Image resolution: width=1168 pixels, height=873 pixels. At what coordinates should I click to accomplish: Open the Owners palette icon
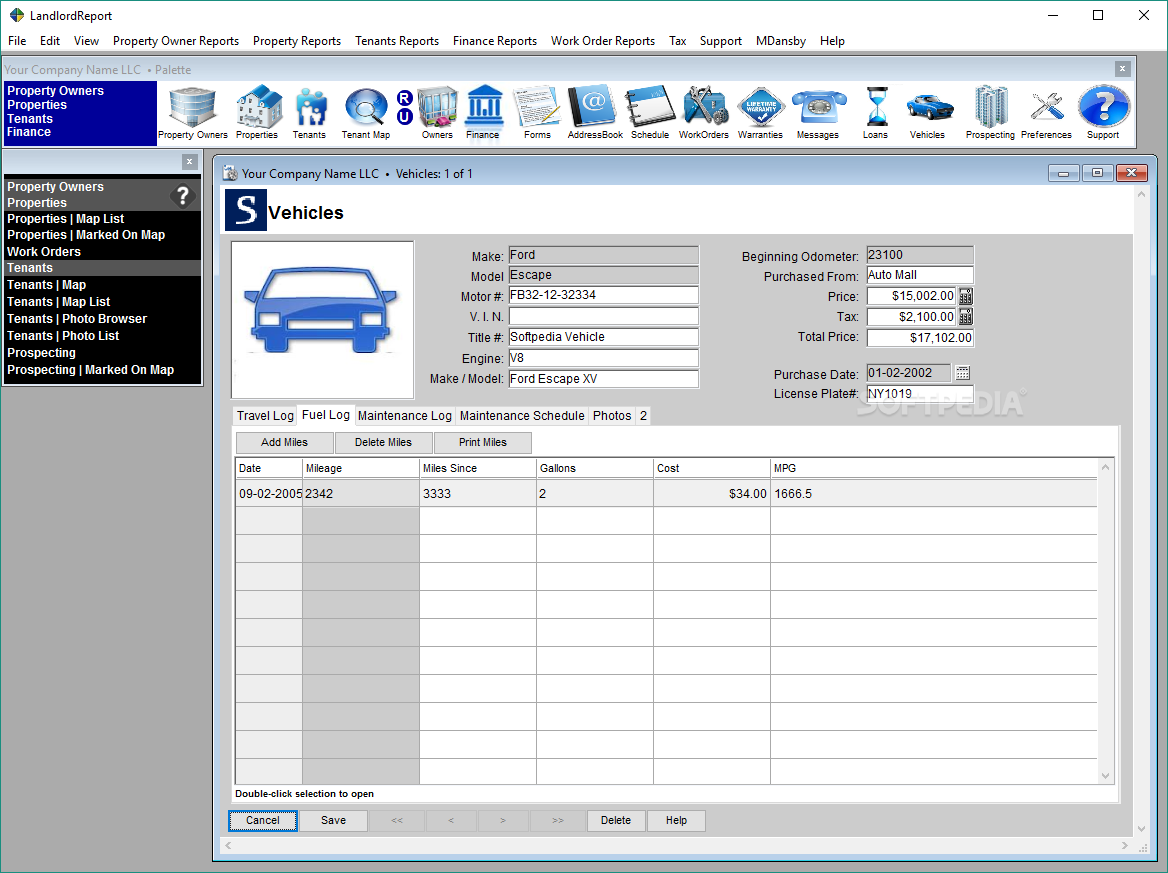coord(437,112)
